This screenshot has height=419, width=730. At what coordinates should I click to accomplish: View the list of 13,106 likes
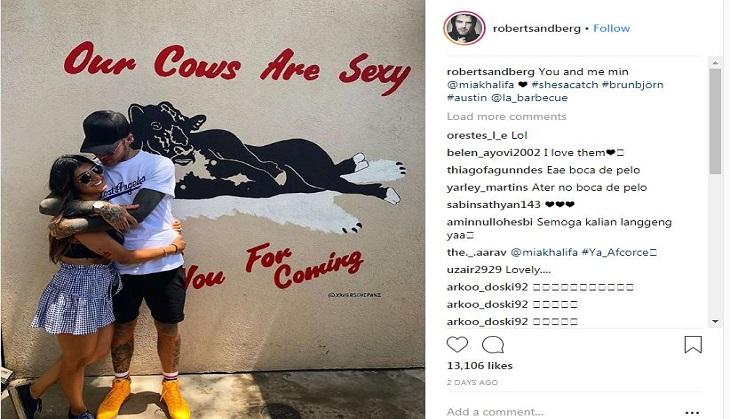coord(480,365)
